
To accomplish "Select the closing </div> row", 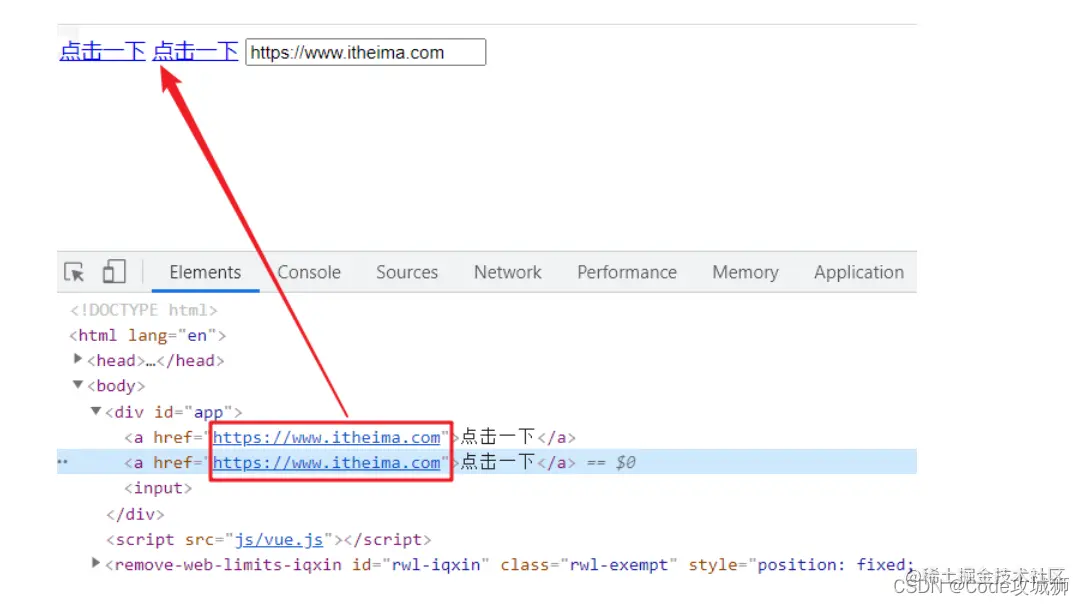I will pos(135,514).
